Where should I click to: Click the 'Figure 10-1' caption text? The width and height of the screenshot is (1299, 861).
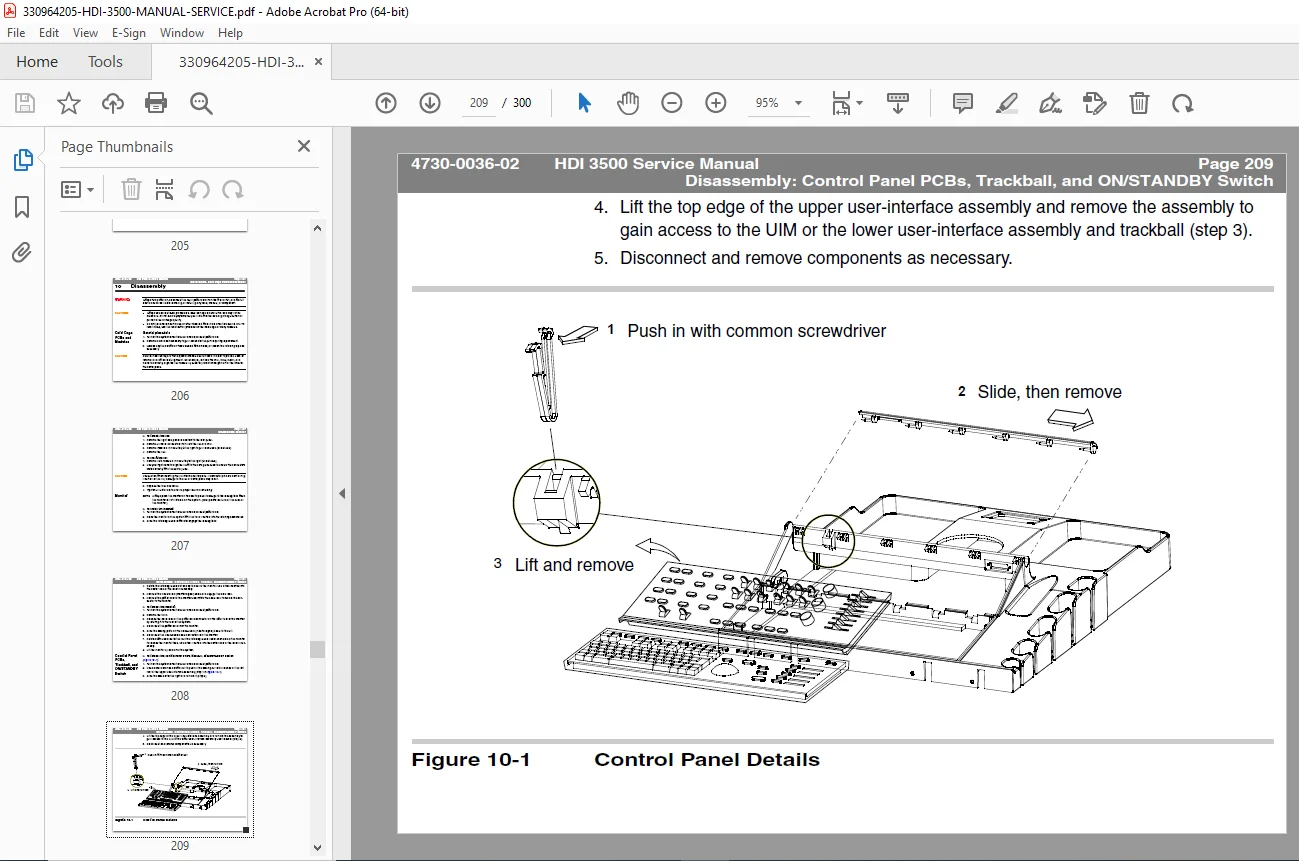[471, 760]
